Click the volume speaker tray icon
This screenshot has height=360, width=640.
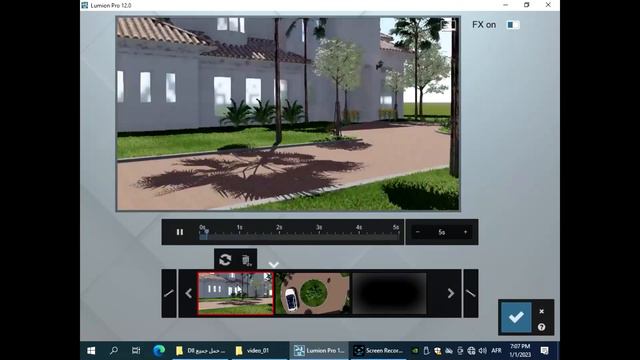click(482, 351)
